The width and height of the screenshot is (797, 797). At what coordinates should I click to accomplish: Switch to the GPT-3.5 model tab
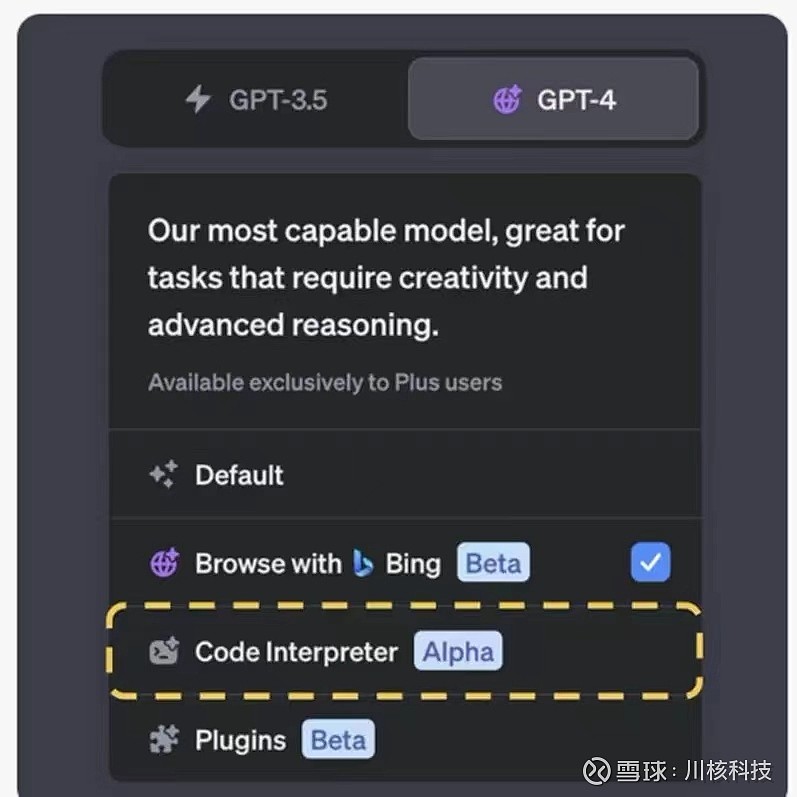(256, 99)
